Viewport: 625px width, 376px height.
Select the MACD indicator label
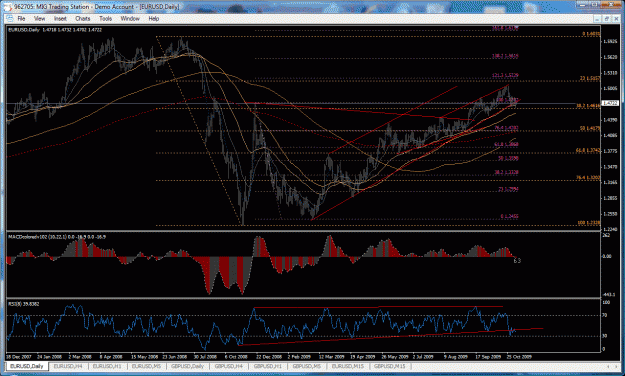pos(57,237)
